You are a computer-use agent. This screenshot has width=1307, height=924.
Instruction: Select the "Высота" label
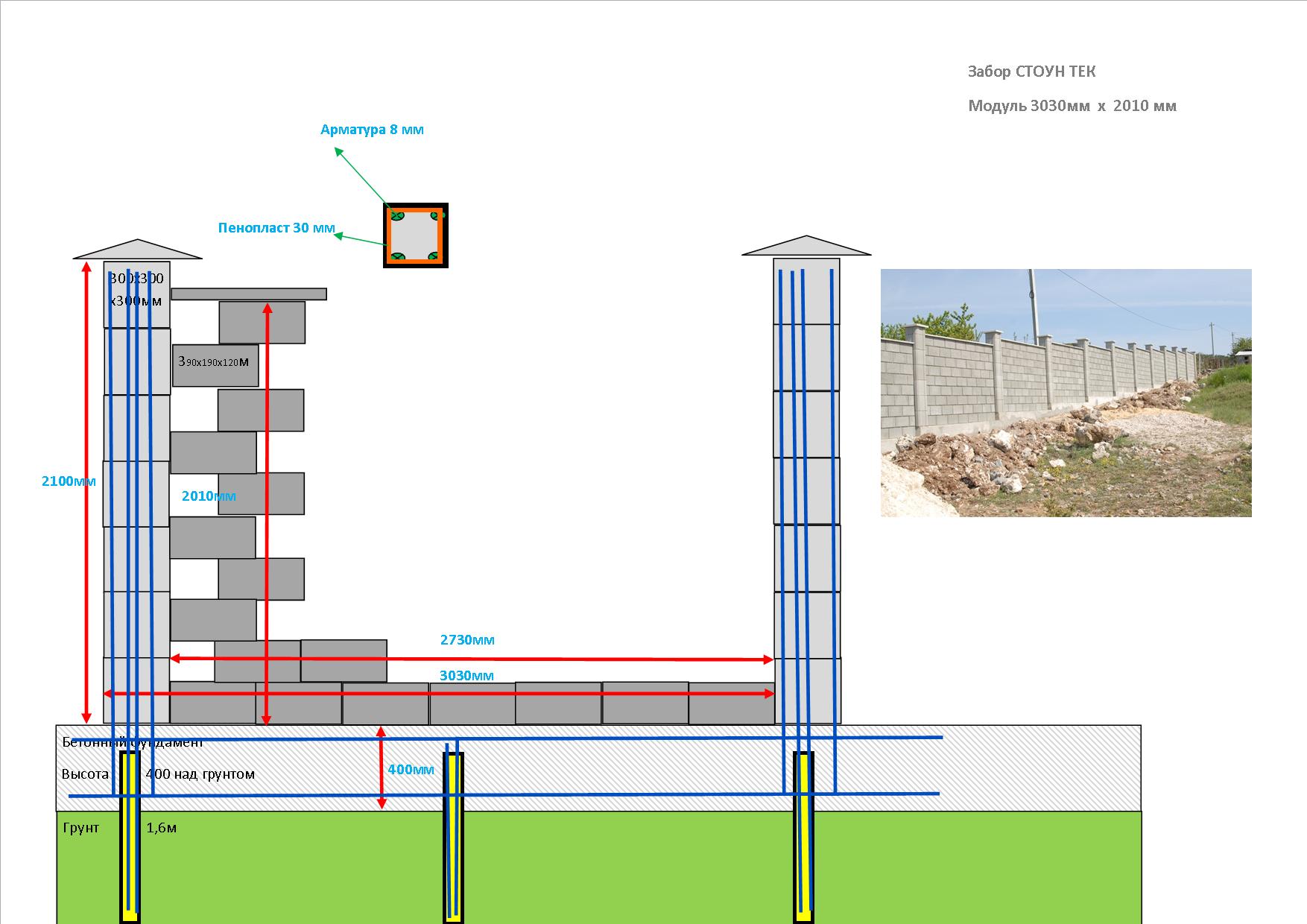[85, 774]
